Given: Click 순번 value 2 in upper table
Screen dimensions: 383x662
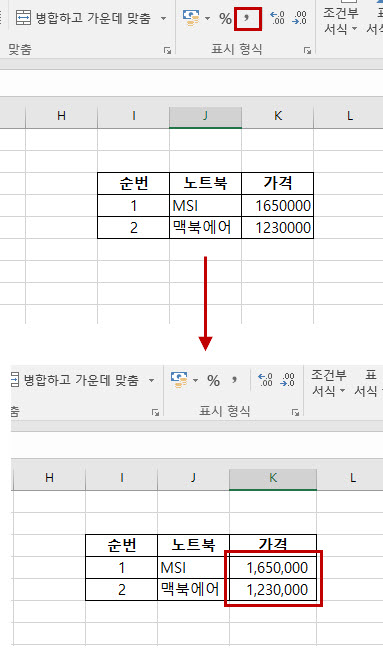Looking at the screenshot, I should (133, 228).
